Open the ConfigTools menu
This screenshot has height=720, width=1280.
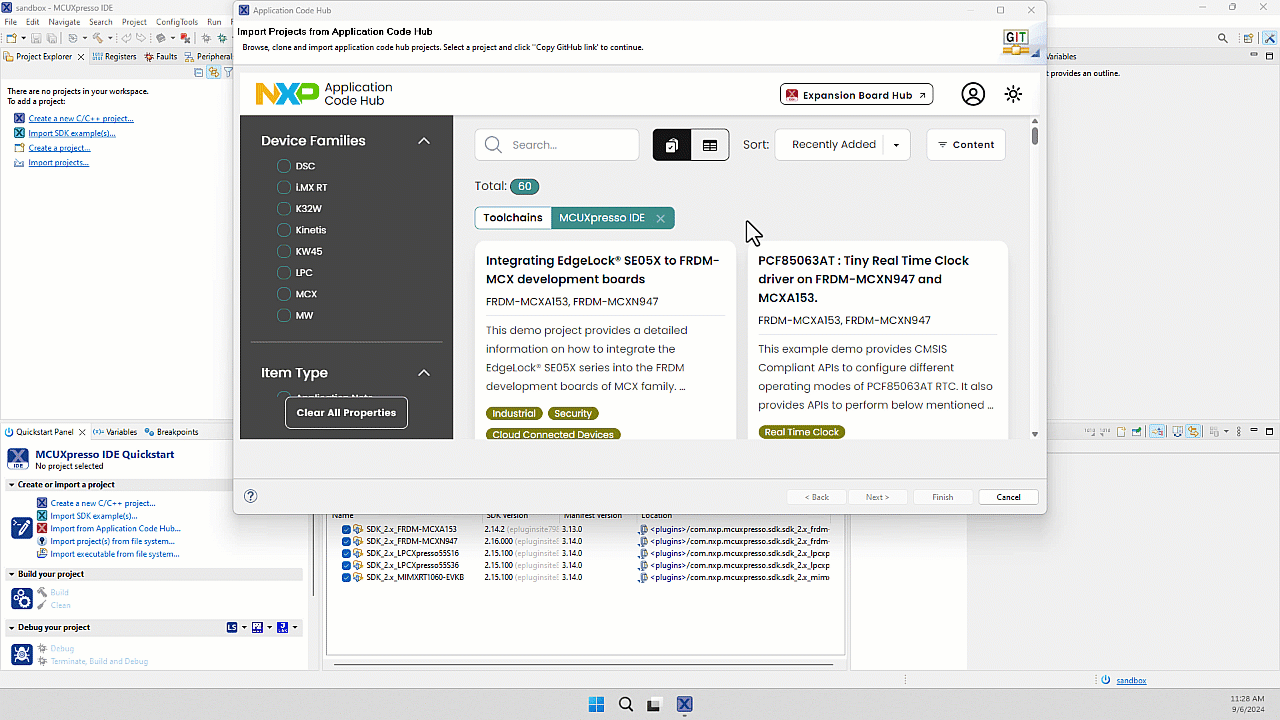coord(176,22)
